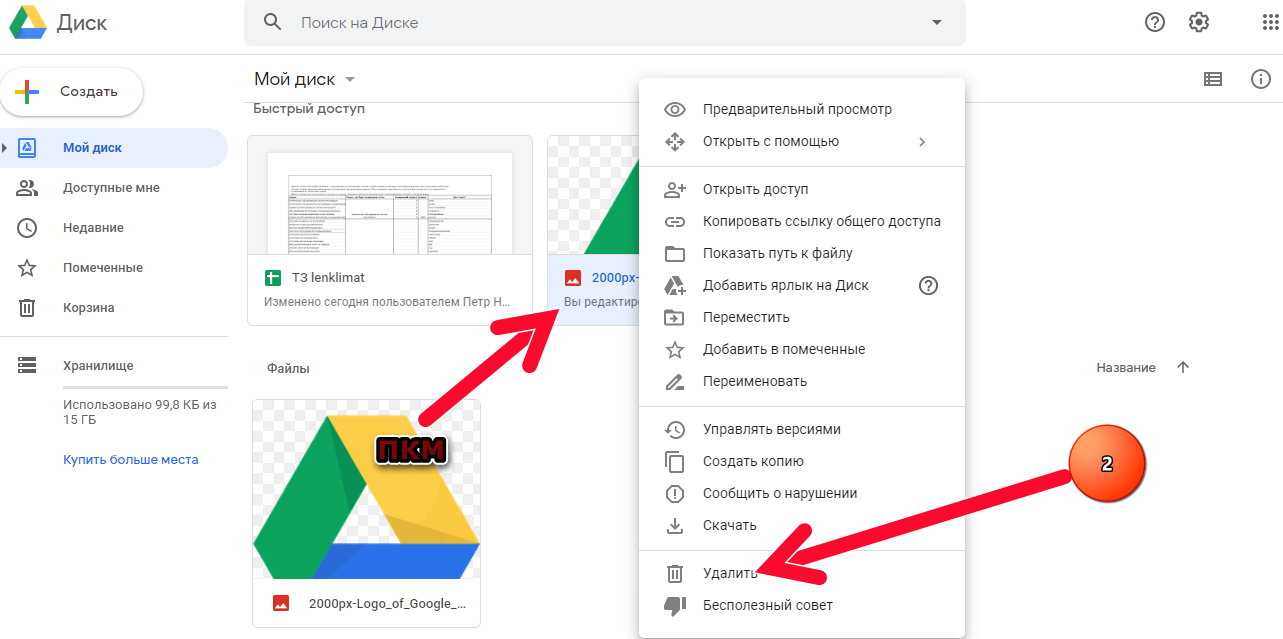Click the search magnifier icon
Viewport: 1283px width, 639px height.
point(272,22)
